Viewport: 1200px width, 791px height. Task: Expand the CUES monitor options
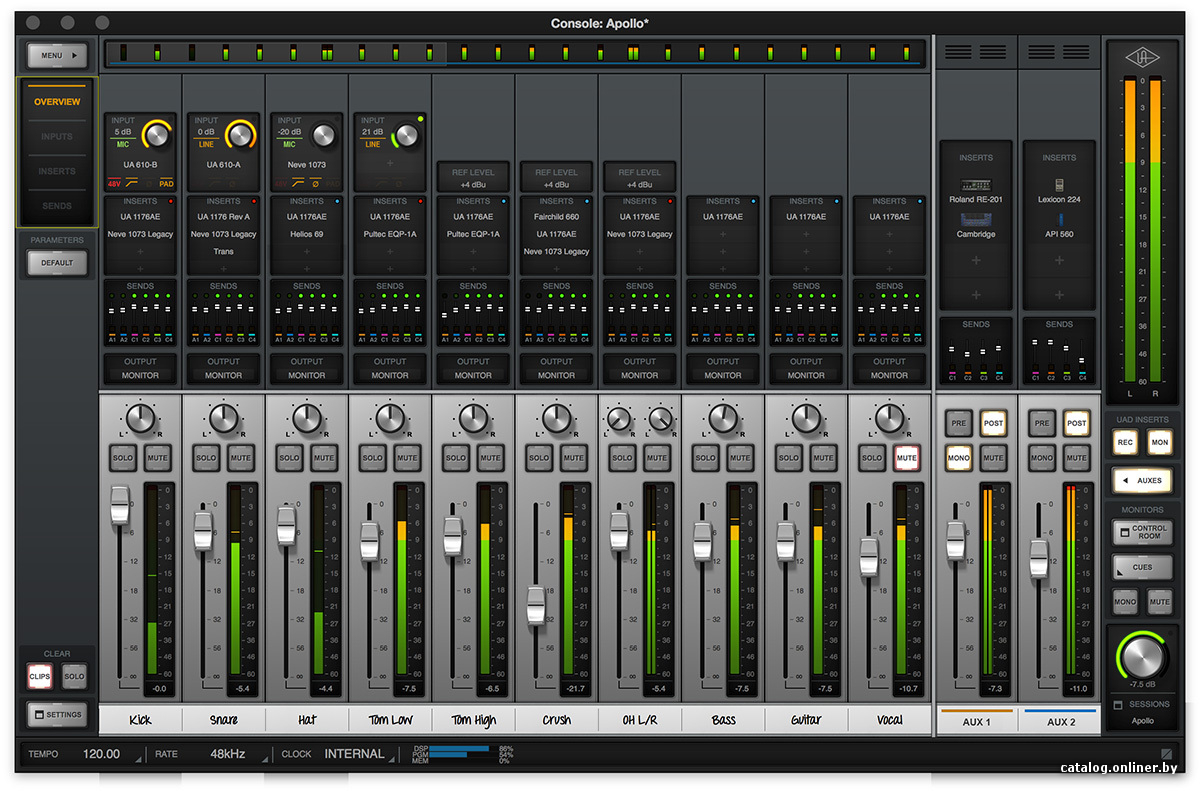1142,567
